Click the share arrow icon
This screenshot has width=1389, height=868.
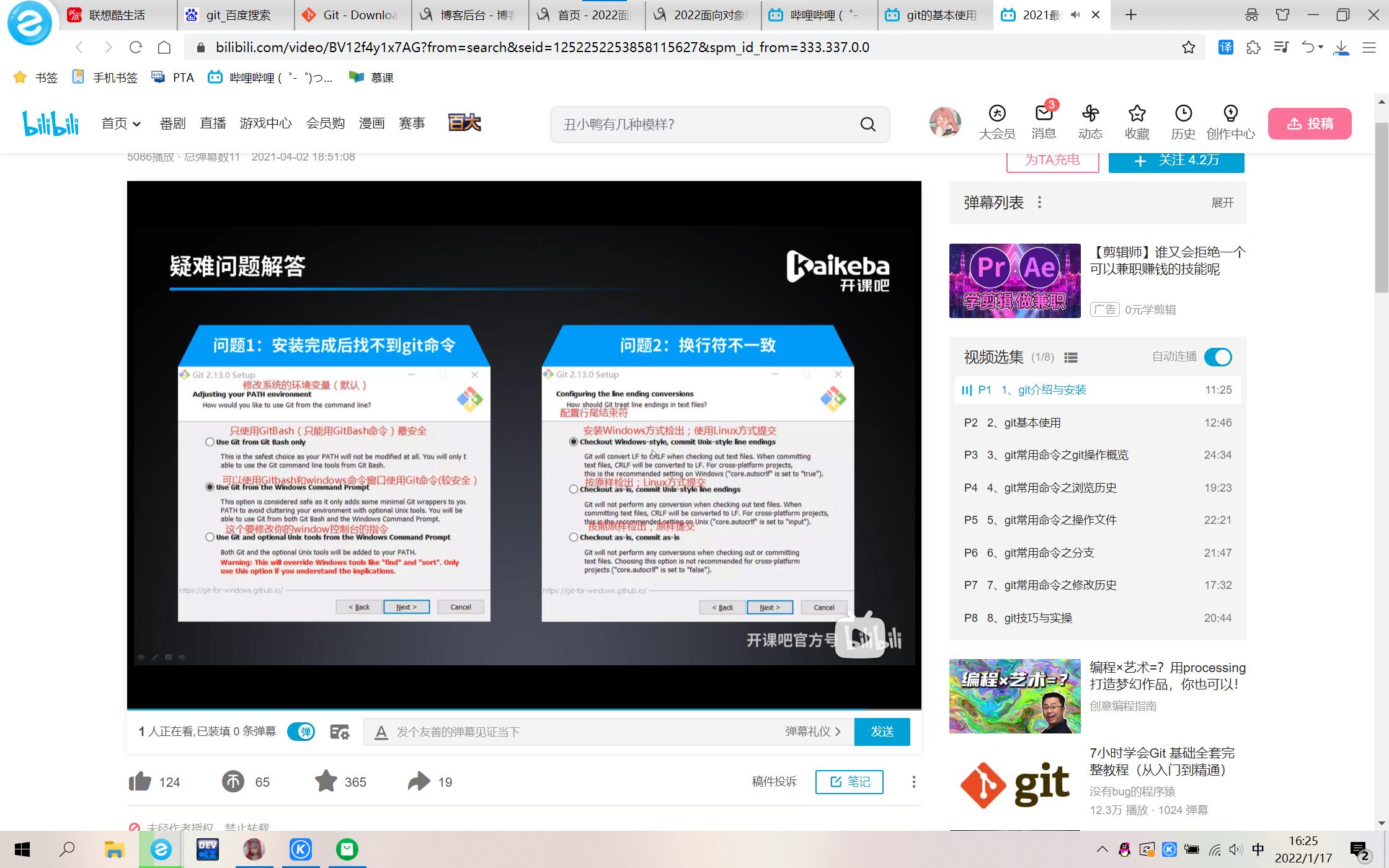[419, 782]
